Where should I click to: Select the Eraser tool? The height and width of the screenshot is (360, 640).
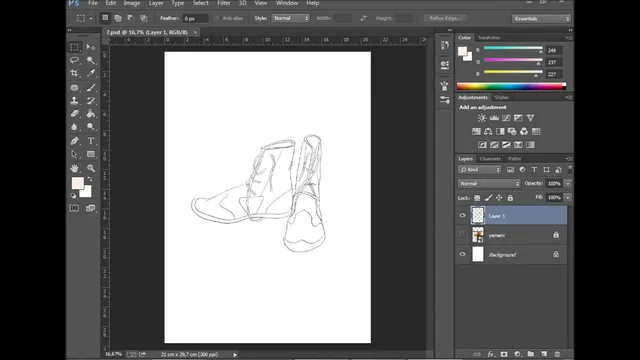[x=74, y=113]
